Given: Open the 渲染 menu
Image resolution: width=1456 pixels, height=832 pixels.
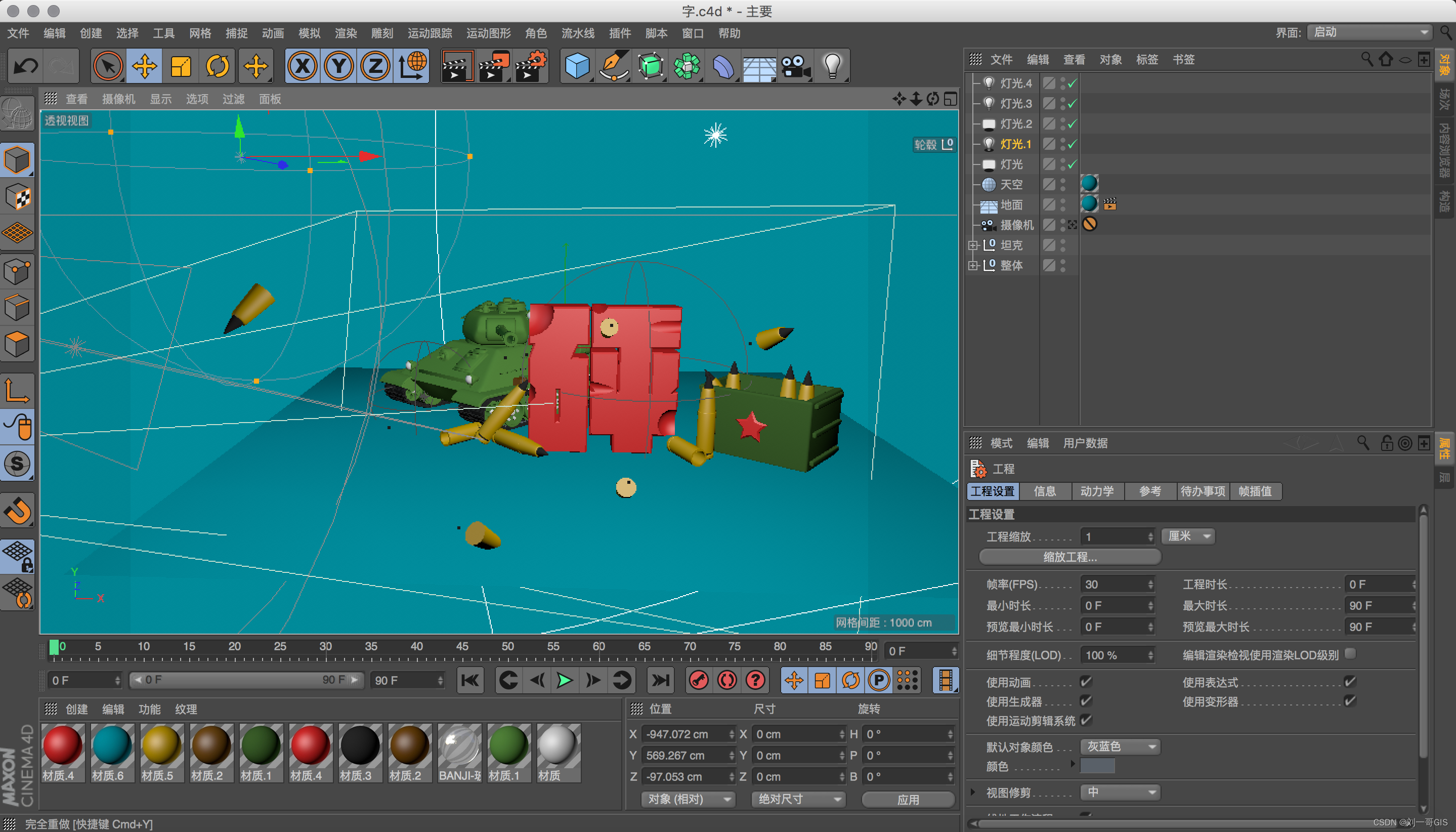Looking at the screenshot, I should pyautogui.click(x=345, y=33).
